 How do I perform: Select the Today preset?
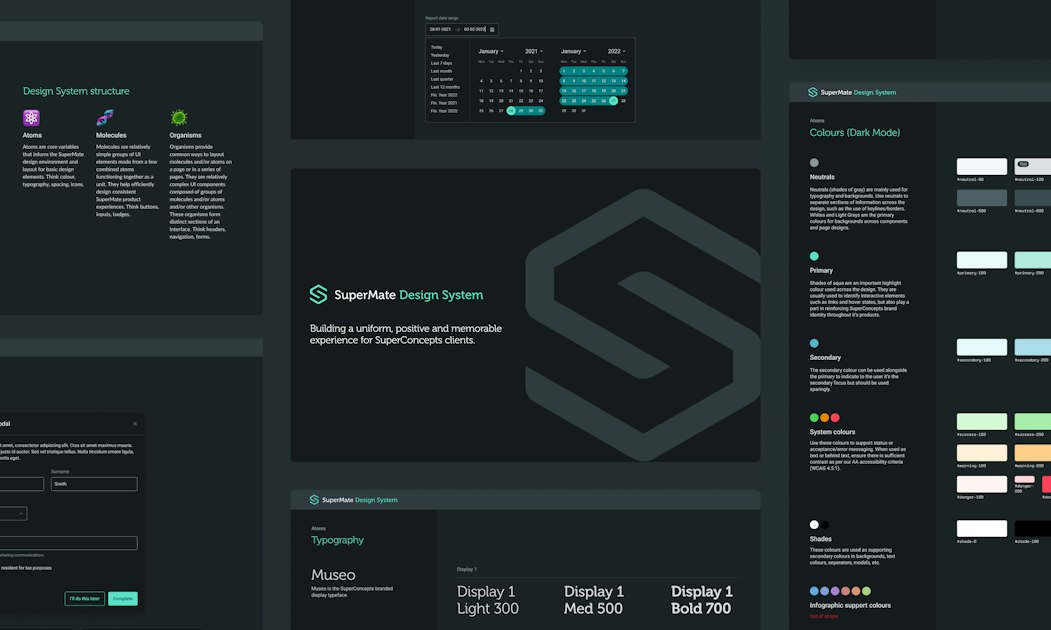(437, 48)
